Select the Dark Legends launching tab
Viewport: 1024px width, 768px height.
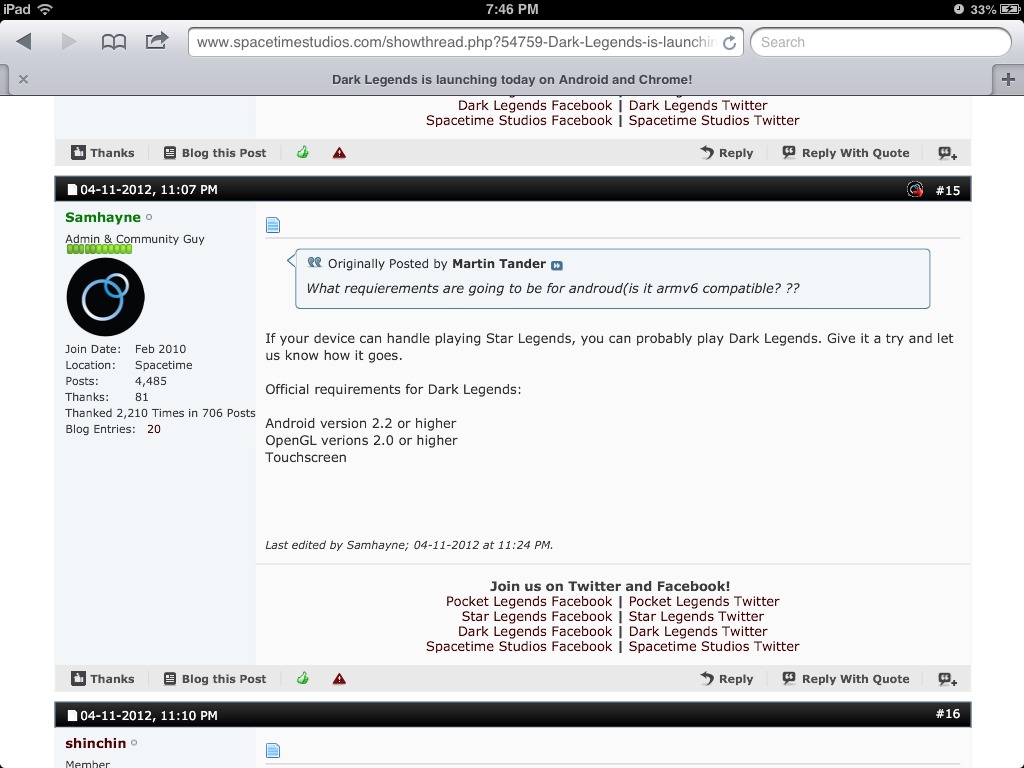(x=511, y=80)
